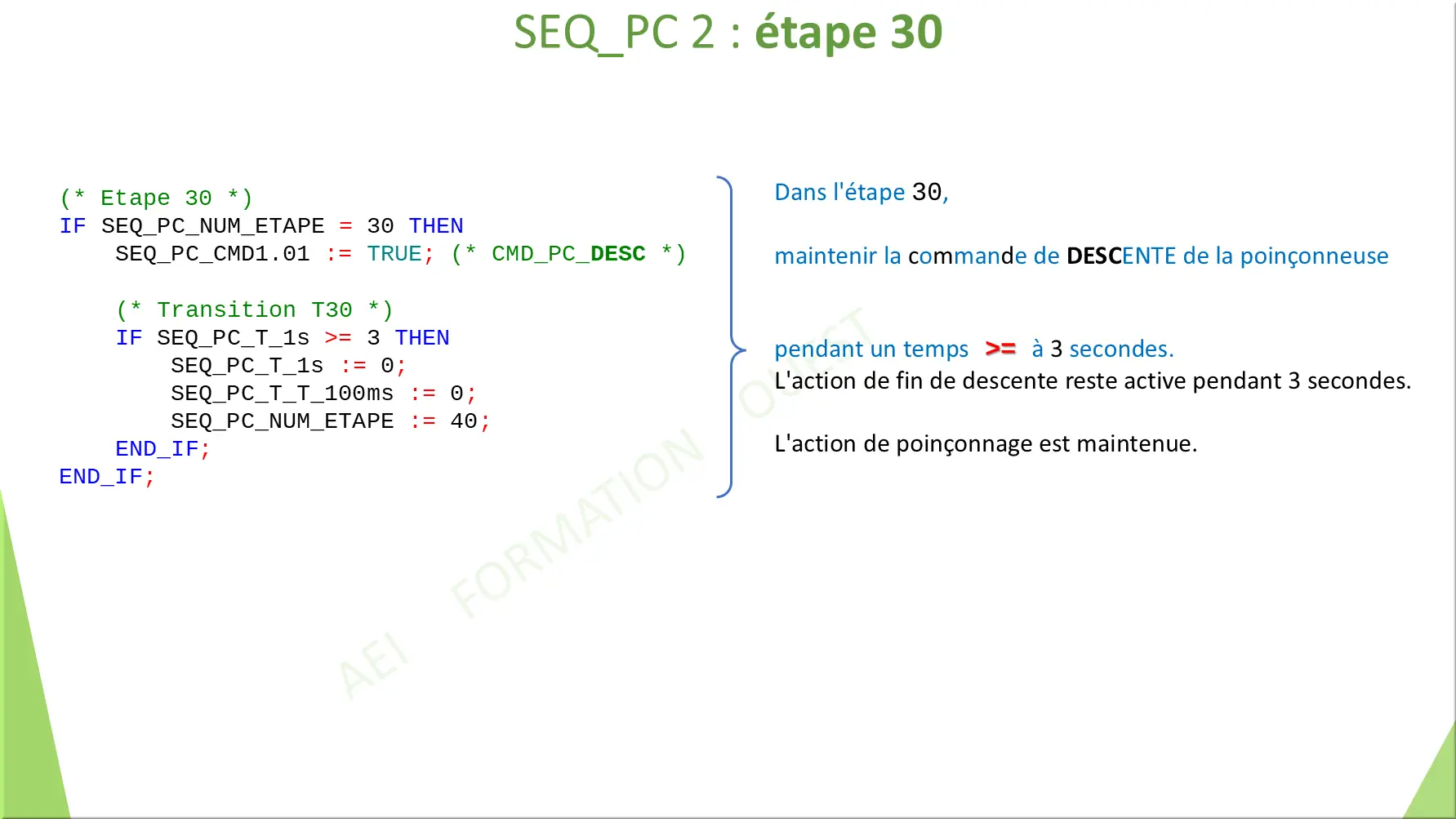This screenshot has width=1456, height=819.
Task: Click the SEQ_PC_T_T_100ms := 0 line
Action: (x=322, y=393)
